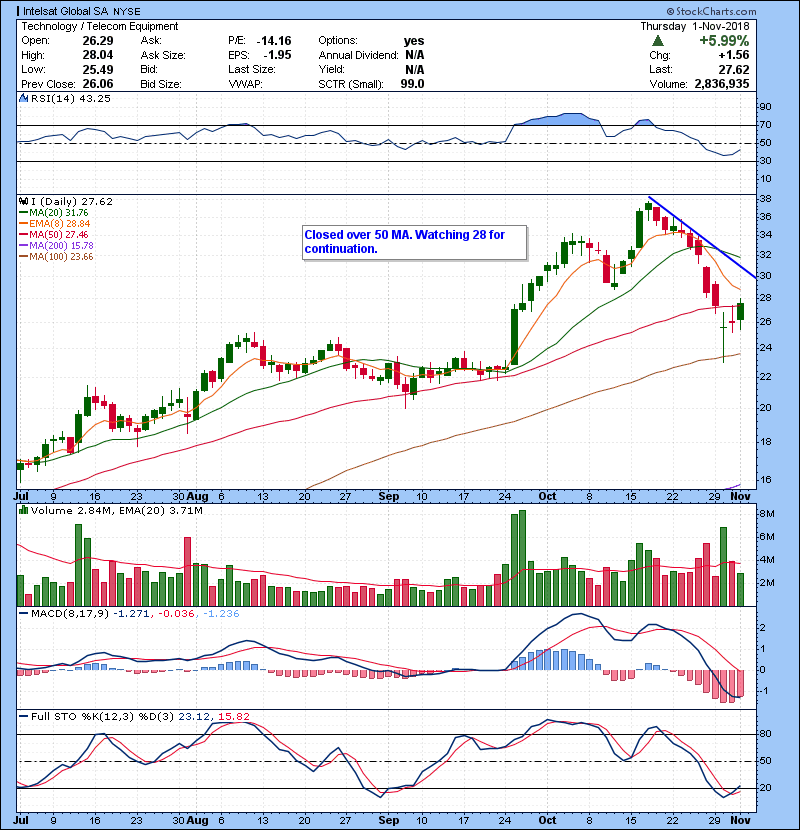Click the StockCharts.com copyright text
This screenshot has width=800, height=830.
(x=712, y=11)
